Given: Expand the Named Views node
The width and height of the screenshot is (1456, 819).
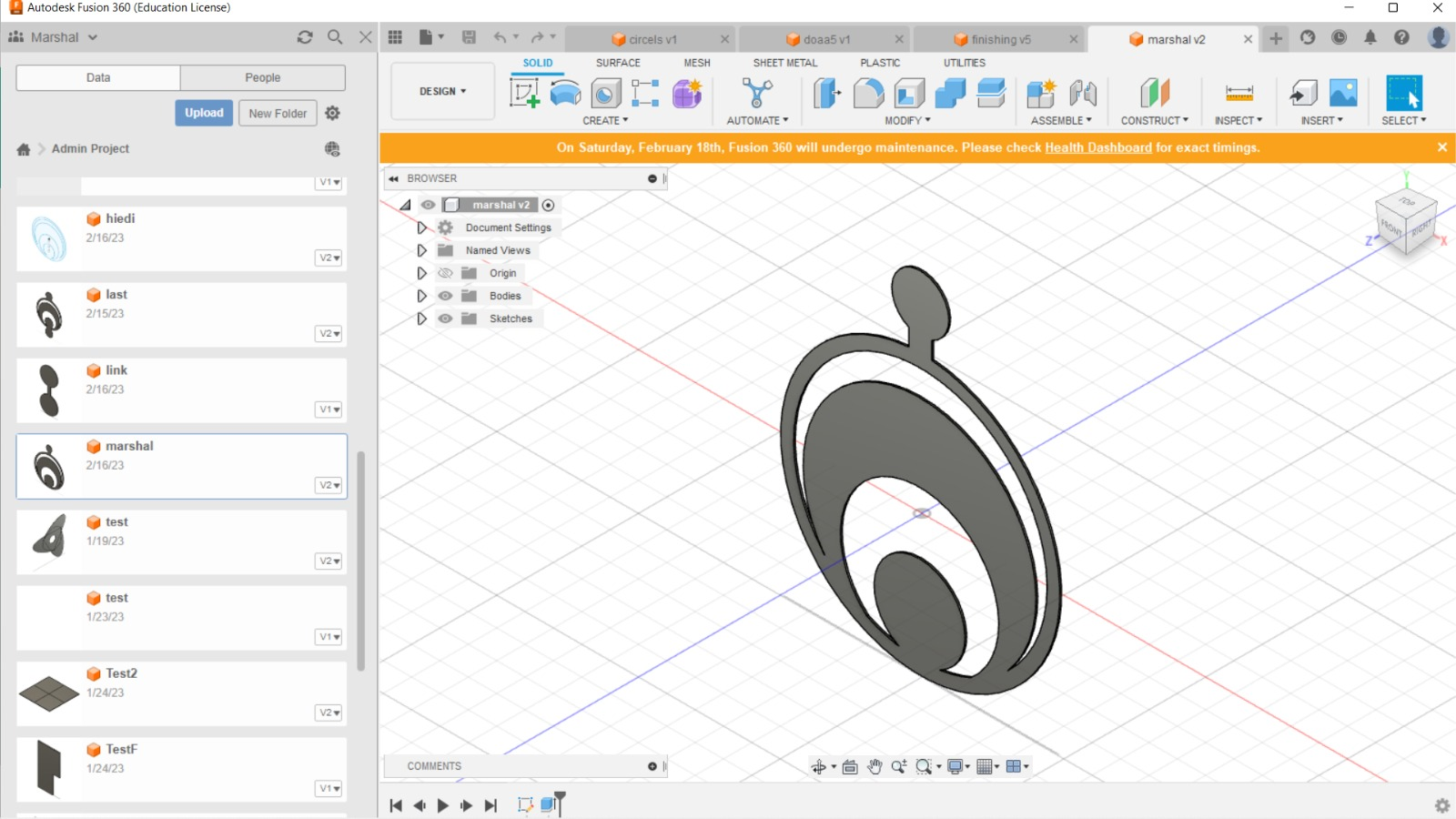Looking at the screenshot, I should (421, 250).
